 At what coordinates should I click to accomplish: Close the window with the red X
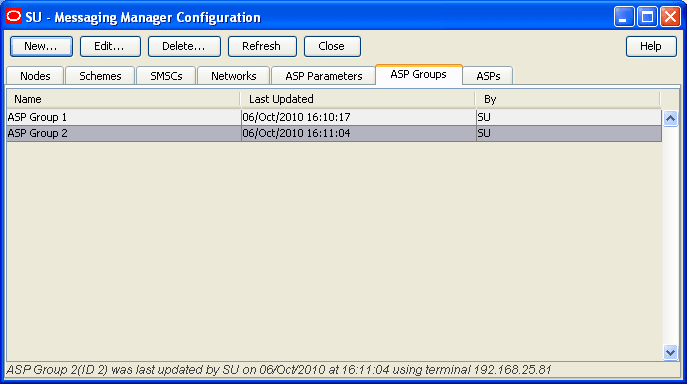[x=670, y=17]
